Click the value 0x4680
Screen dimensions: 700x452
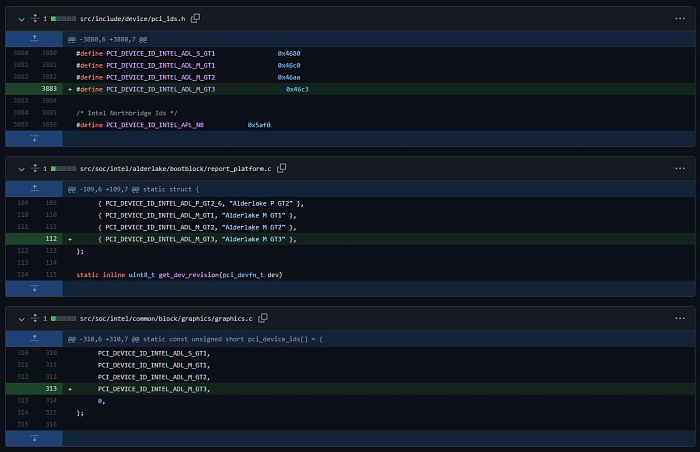(289, 54)
